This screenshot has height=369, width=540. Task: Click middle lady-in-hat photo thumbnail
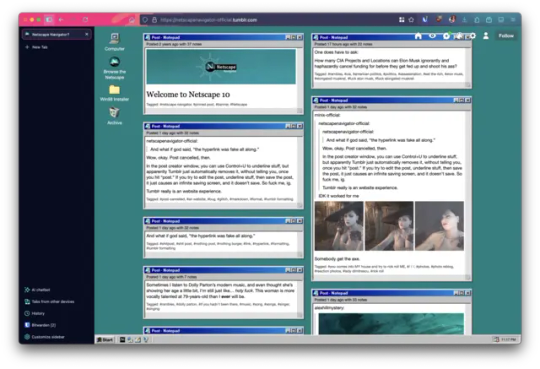click(389, 226)
